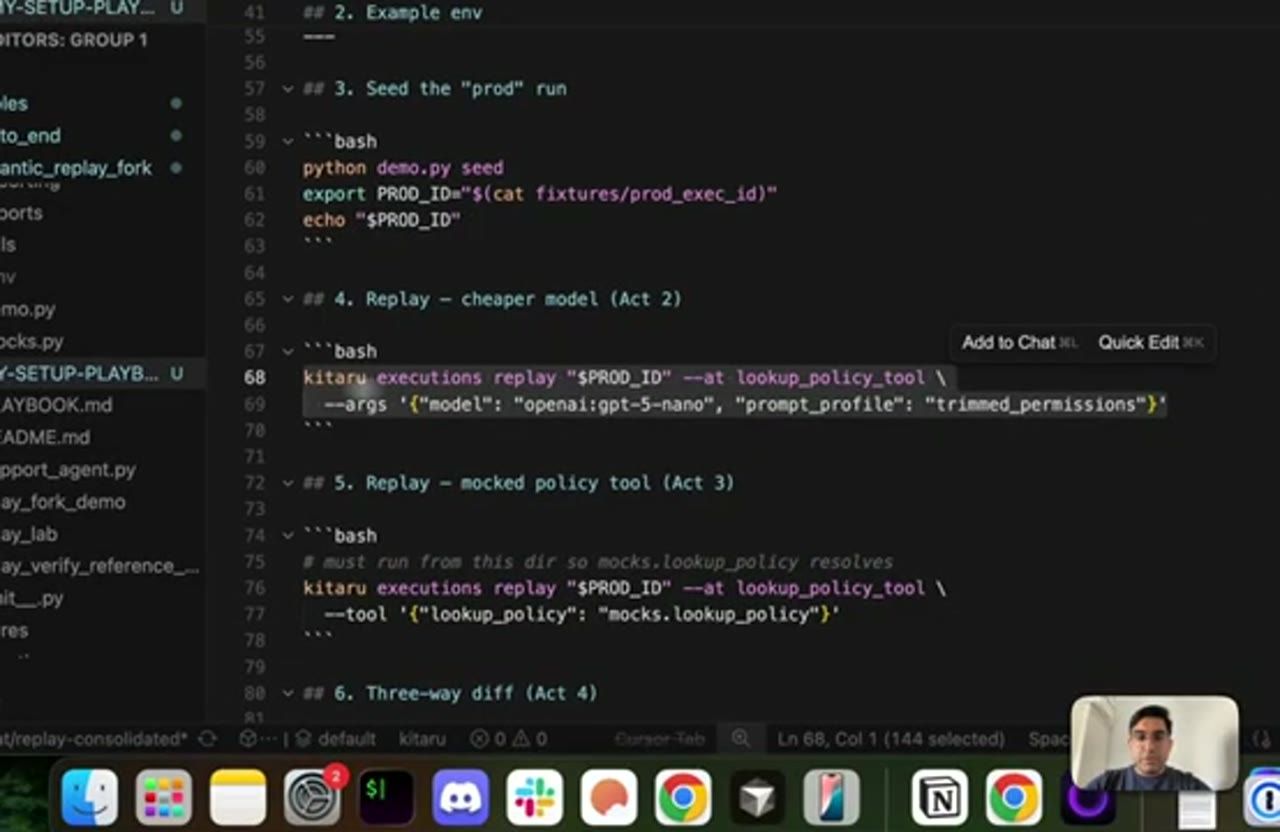The image size is (1280, 832).
Task: Fold the section 5 heading at line 72
Action: 288,483
